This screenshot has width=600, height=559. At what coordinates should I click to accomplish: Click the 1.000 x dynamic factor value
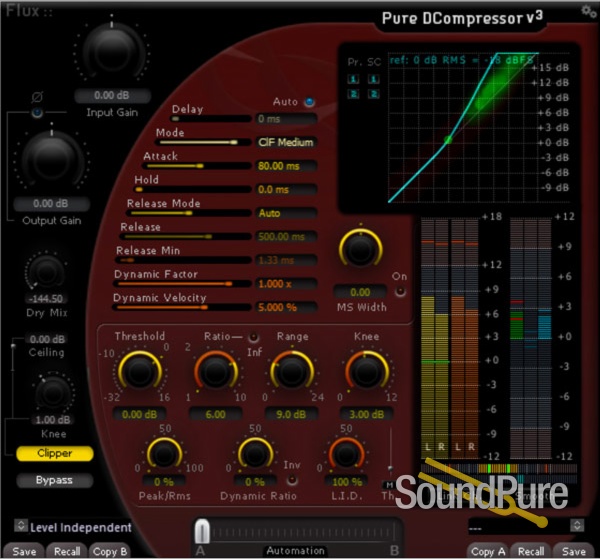click(286, 284)
